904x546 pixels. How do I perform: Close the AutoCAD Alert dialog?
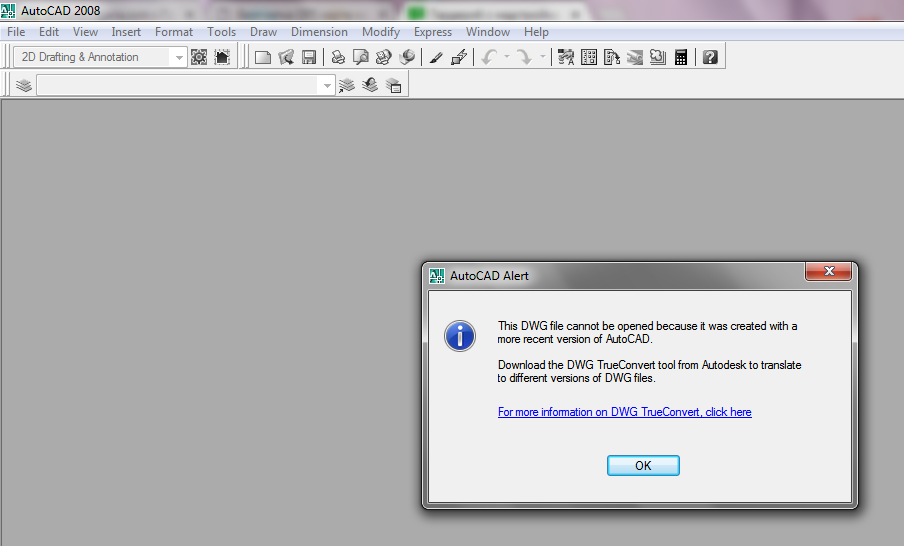pyautogui.click(x=828, y=271)
